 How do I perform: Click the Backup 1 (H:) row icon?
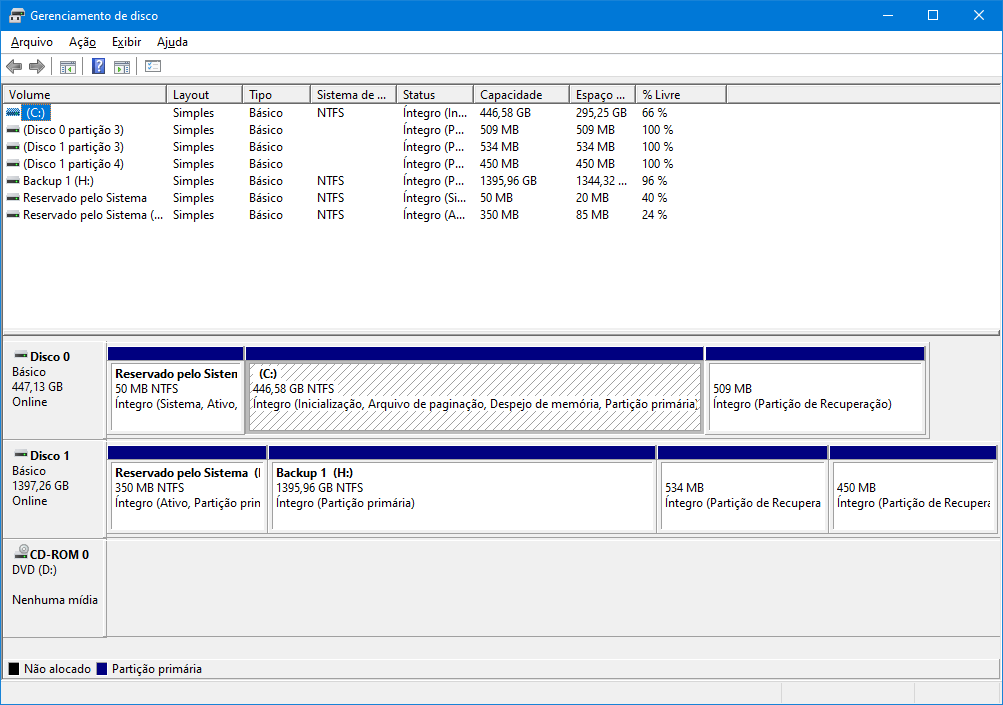click(13, 181)
